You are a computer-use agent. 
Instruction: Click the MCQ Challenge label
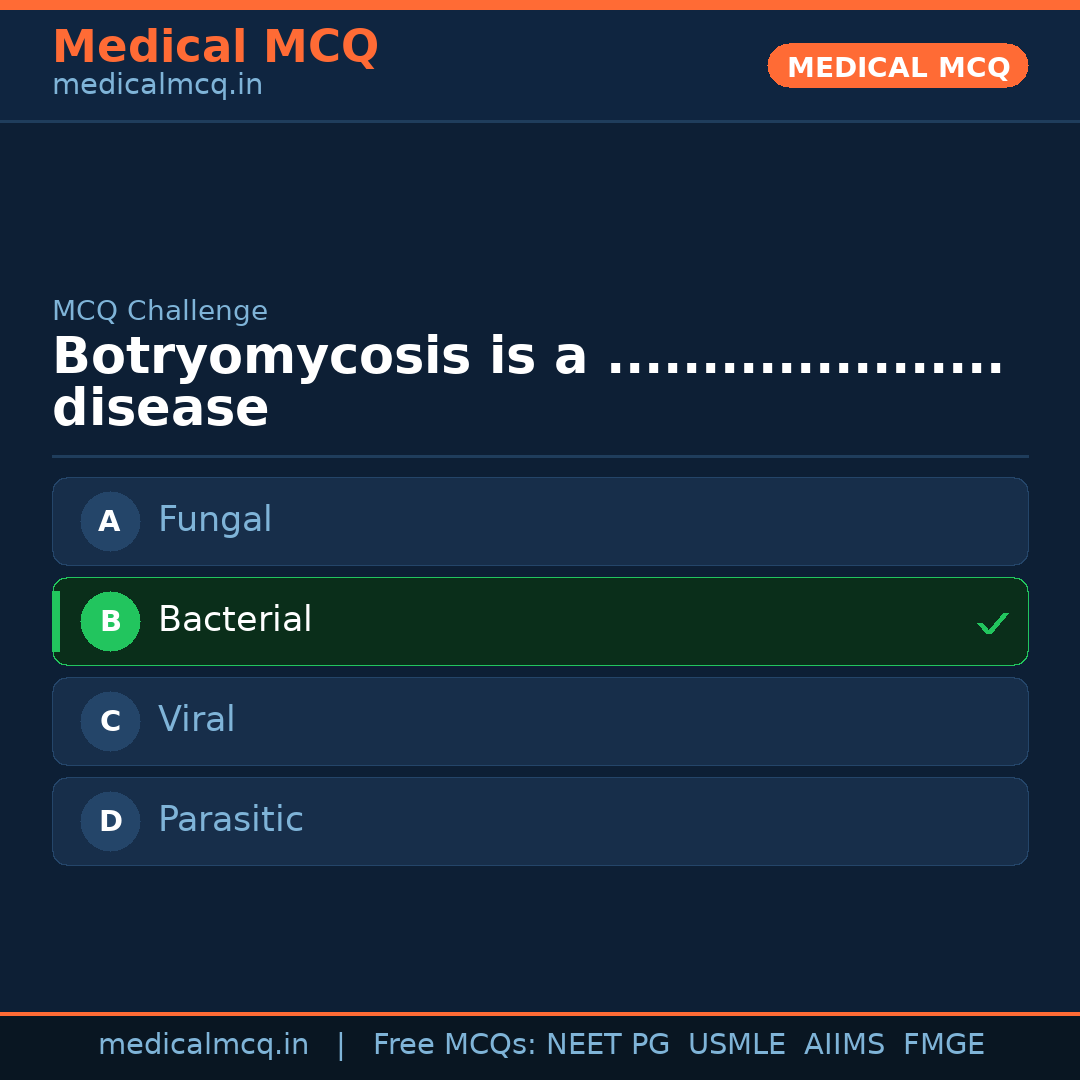pos(160,311)
